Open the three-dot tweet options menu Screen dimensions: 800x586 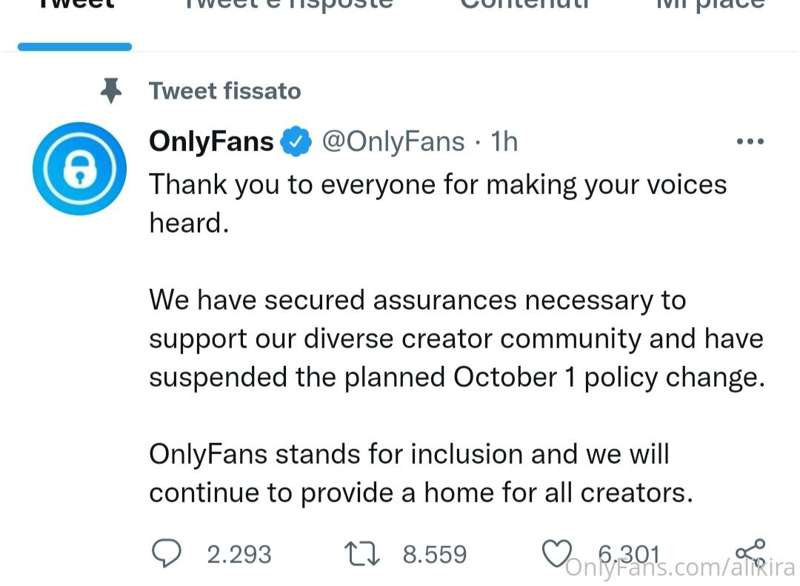pyautogui.click(x=750, y=141)
